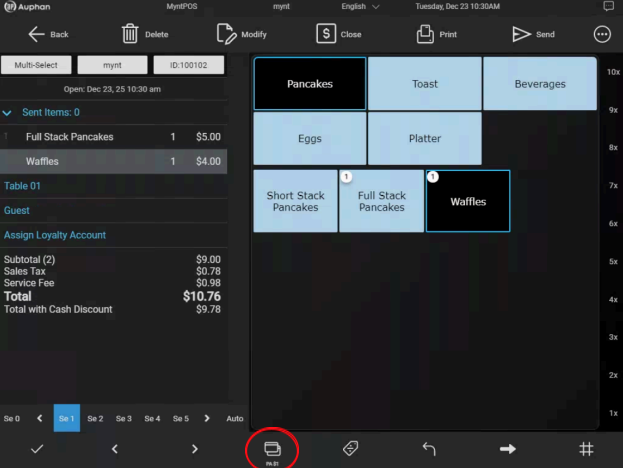Set quantity multiplier to 3x

(613, 337)
